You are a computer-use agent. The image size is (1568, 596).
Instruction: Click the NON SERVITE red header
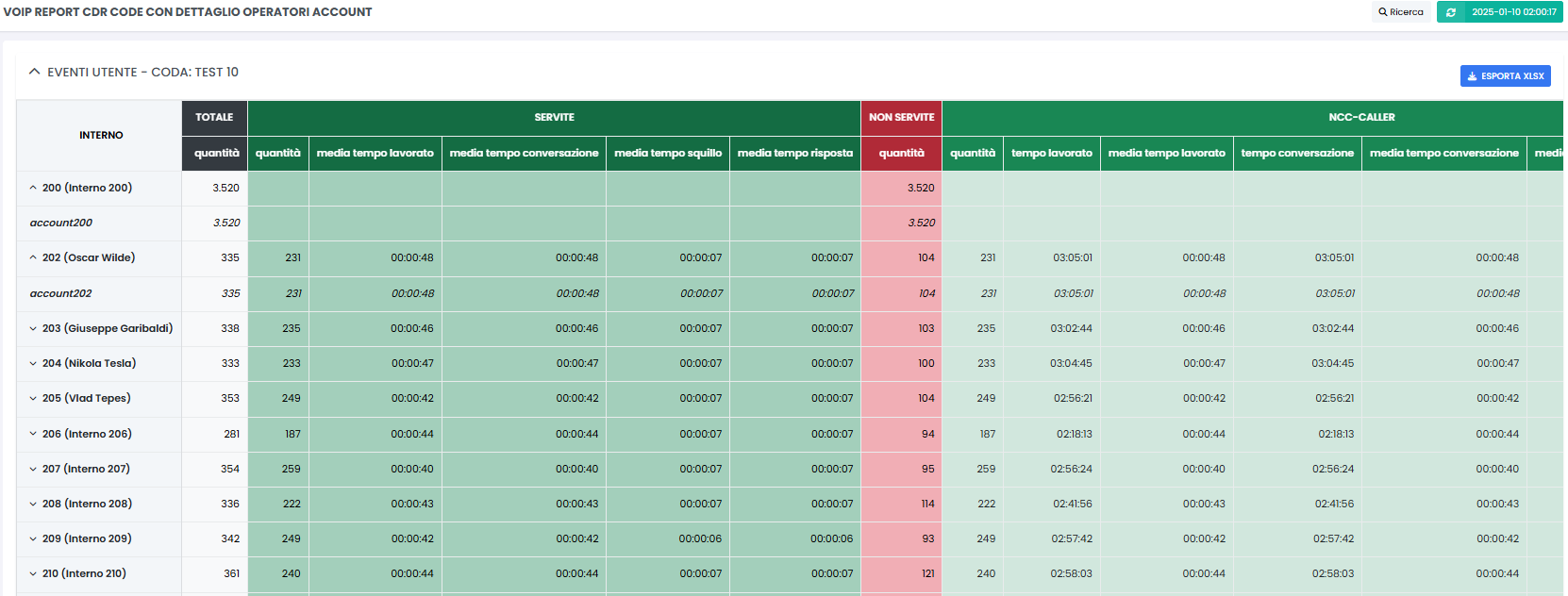(901, 117)
